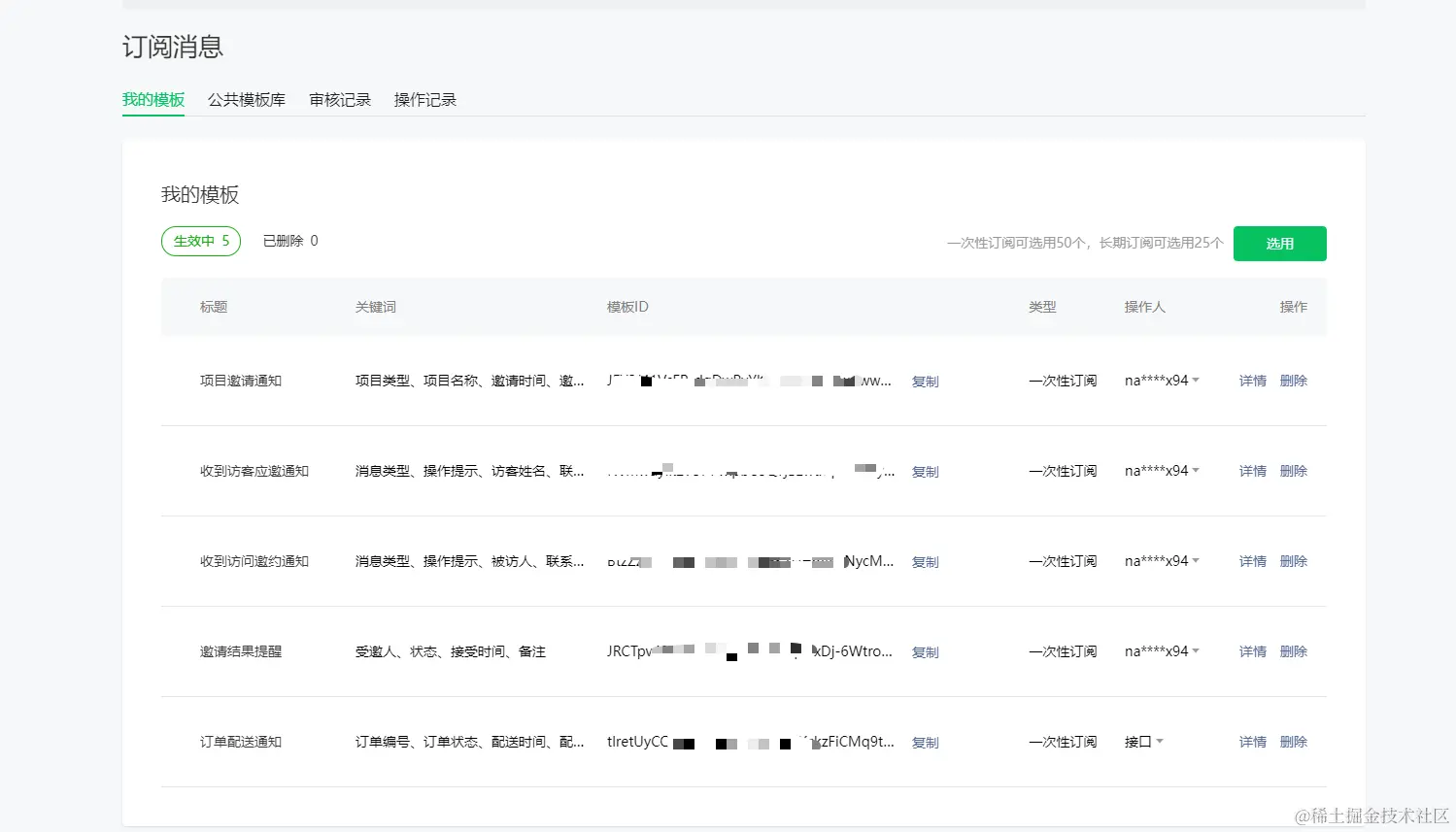Image resolution: width=1456 pixels, height=832 pixels.
Task: Copy template ID of 收到访客应邀通知
Action: point(926,472)
